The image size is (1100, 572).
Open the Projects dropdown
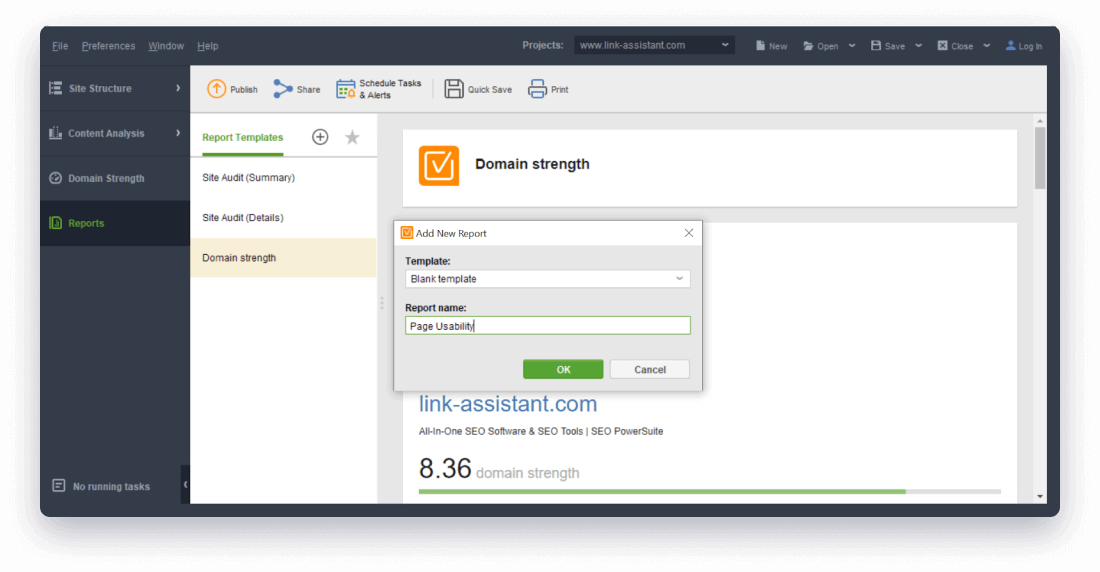(x=654, y=45)
